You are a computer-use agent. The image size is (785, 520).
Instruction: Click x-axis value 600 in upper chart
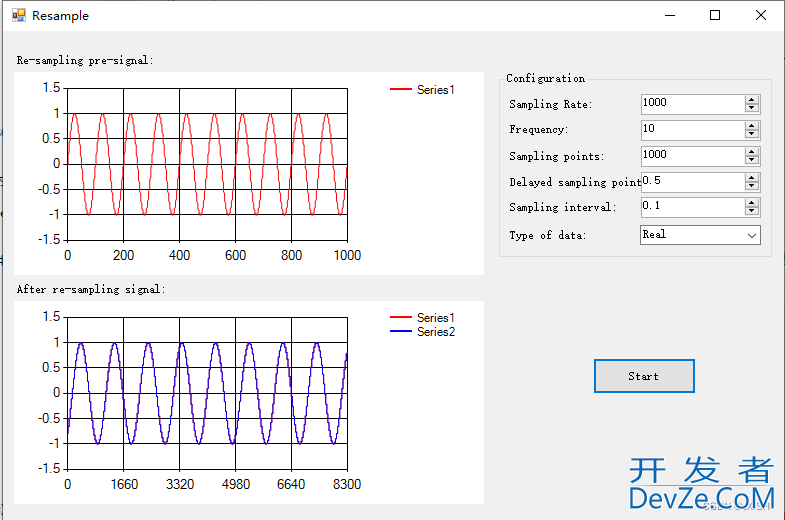[235, 255]
